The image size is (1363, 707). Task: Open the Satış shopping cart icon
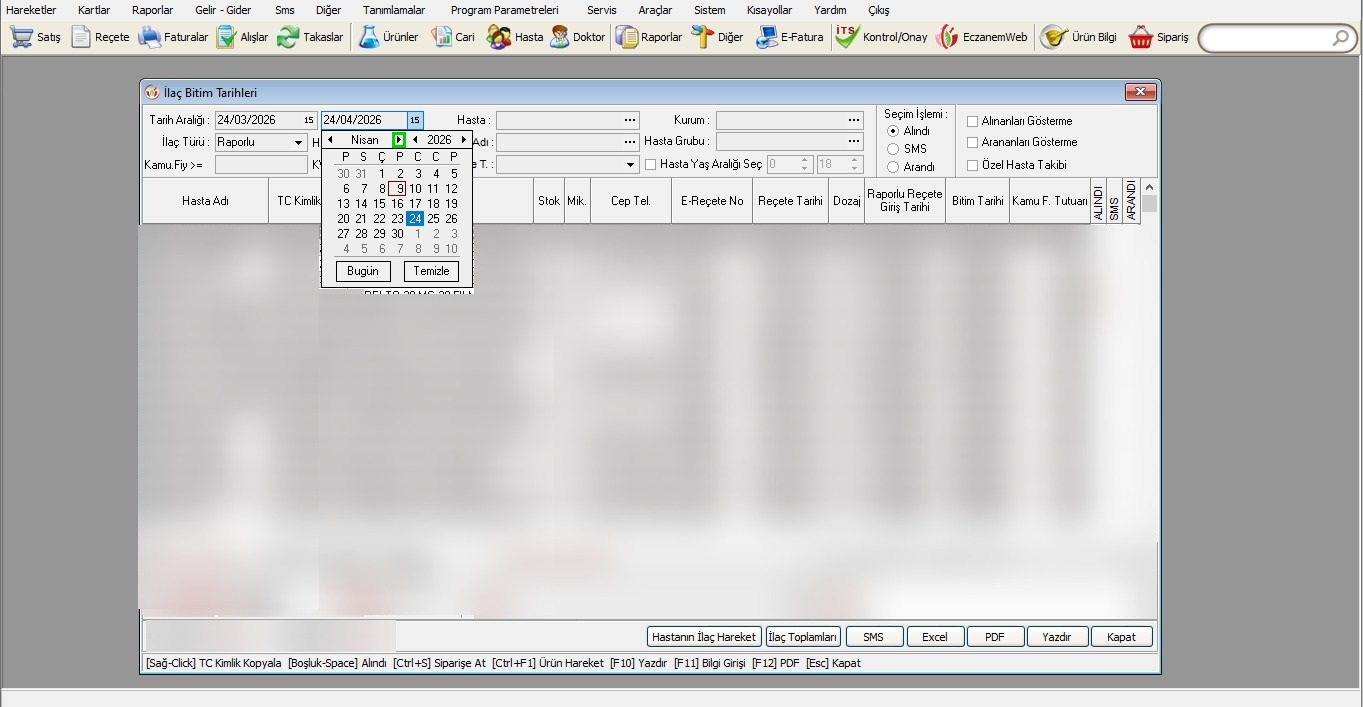tap(21, 37)
